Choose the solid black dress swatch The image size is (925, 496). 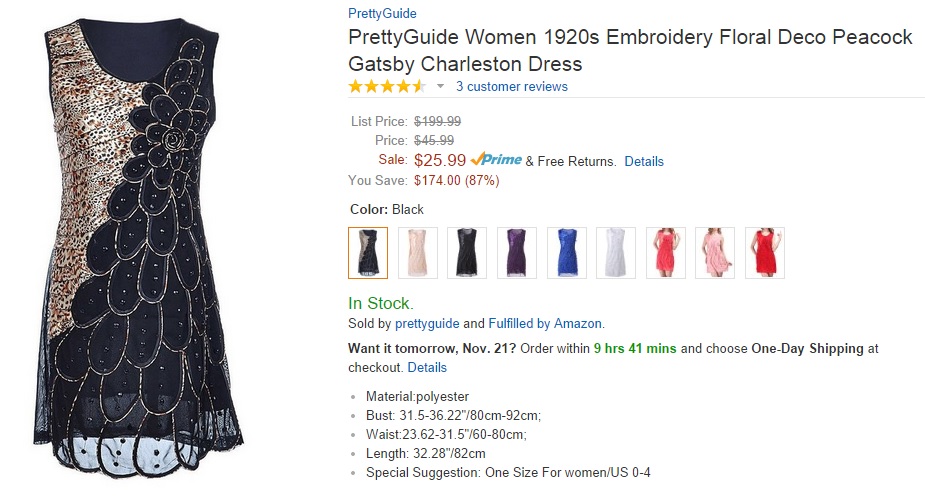(x=467, y=252)
